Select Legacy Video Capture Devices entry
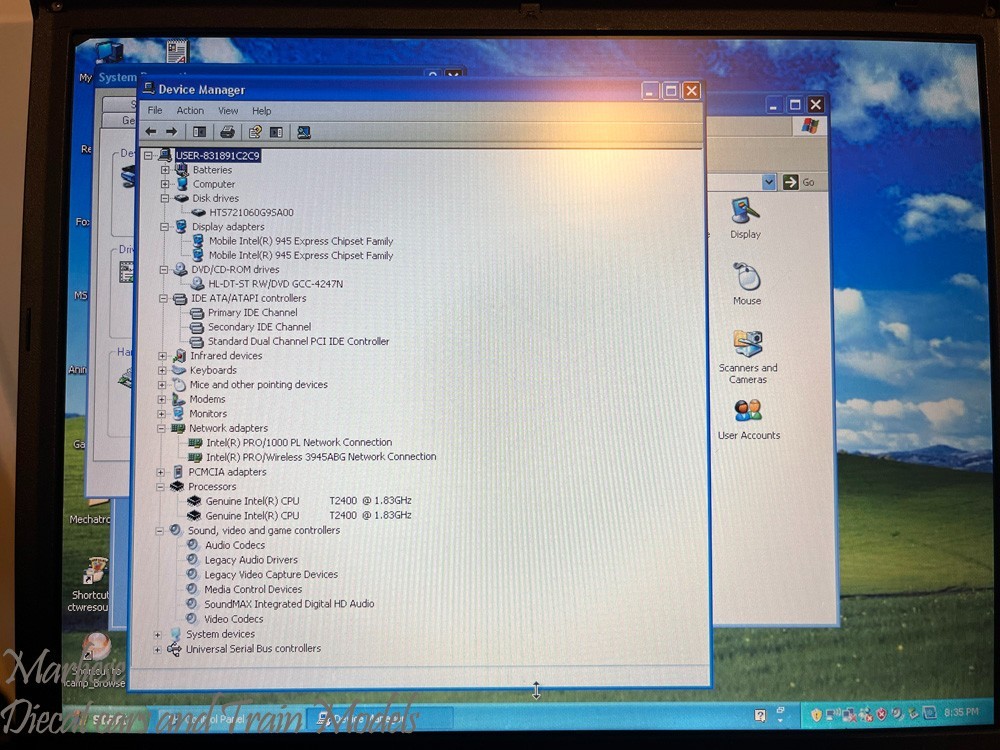The image size is (1000, 750). [x=271, y=574]
